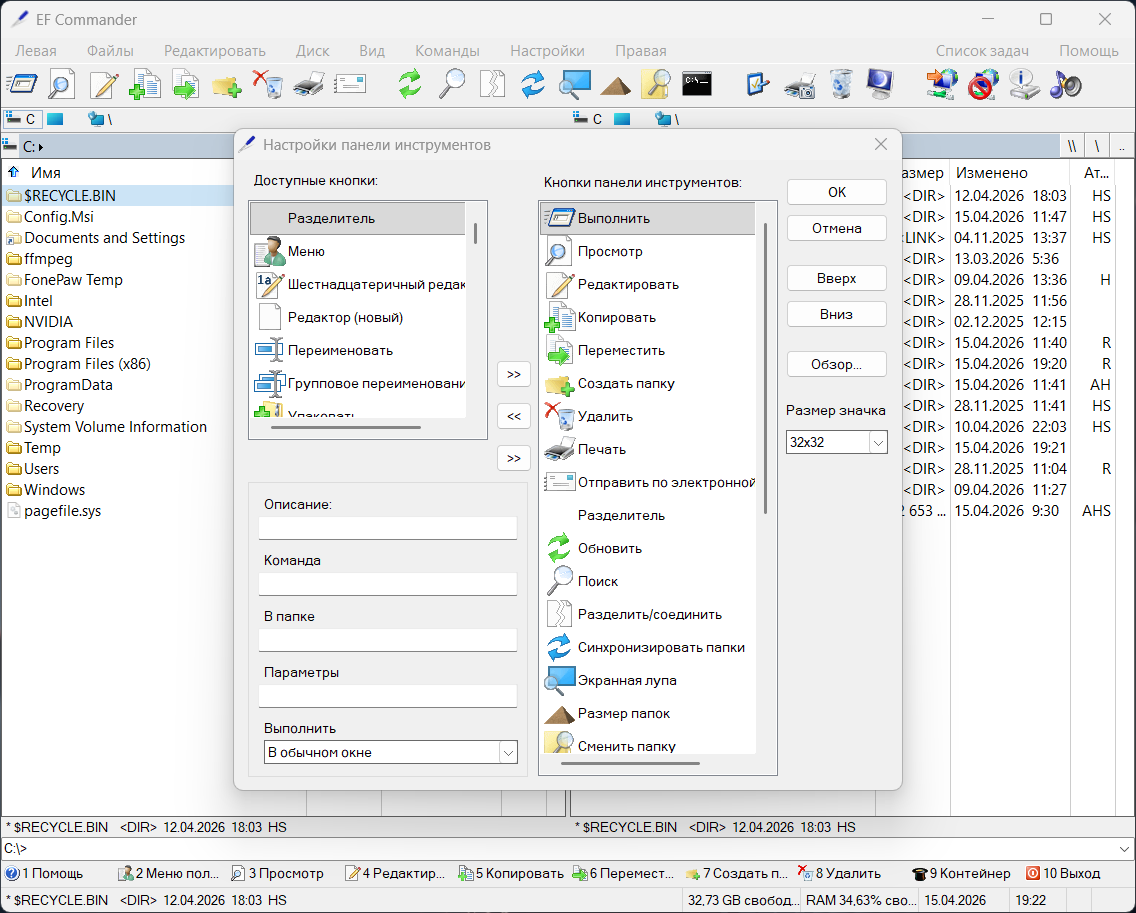Viewport: 1136px width, 913px height.
Task: Click the command prompt icon in the toolbar
Action: click(x=696, y=84)
